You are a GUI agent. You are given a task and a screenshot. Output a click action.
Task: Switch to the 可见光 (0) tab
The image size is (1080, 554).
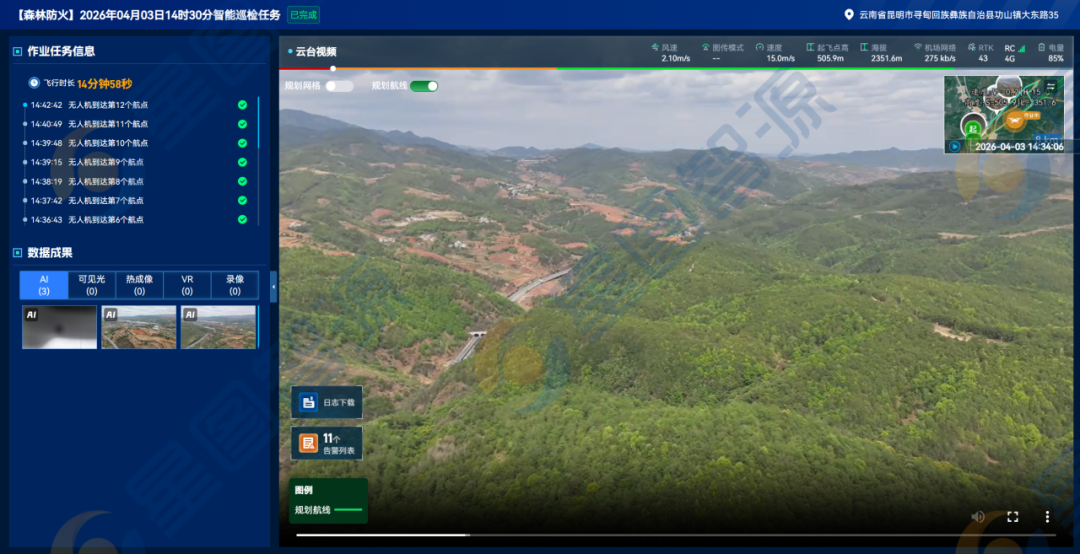pyautogui.click(x=92, y=285)
